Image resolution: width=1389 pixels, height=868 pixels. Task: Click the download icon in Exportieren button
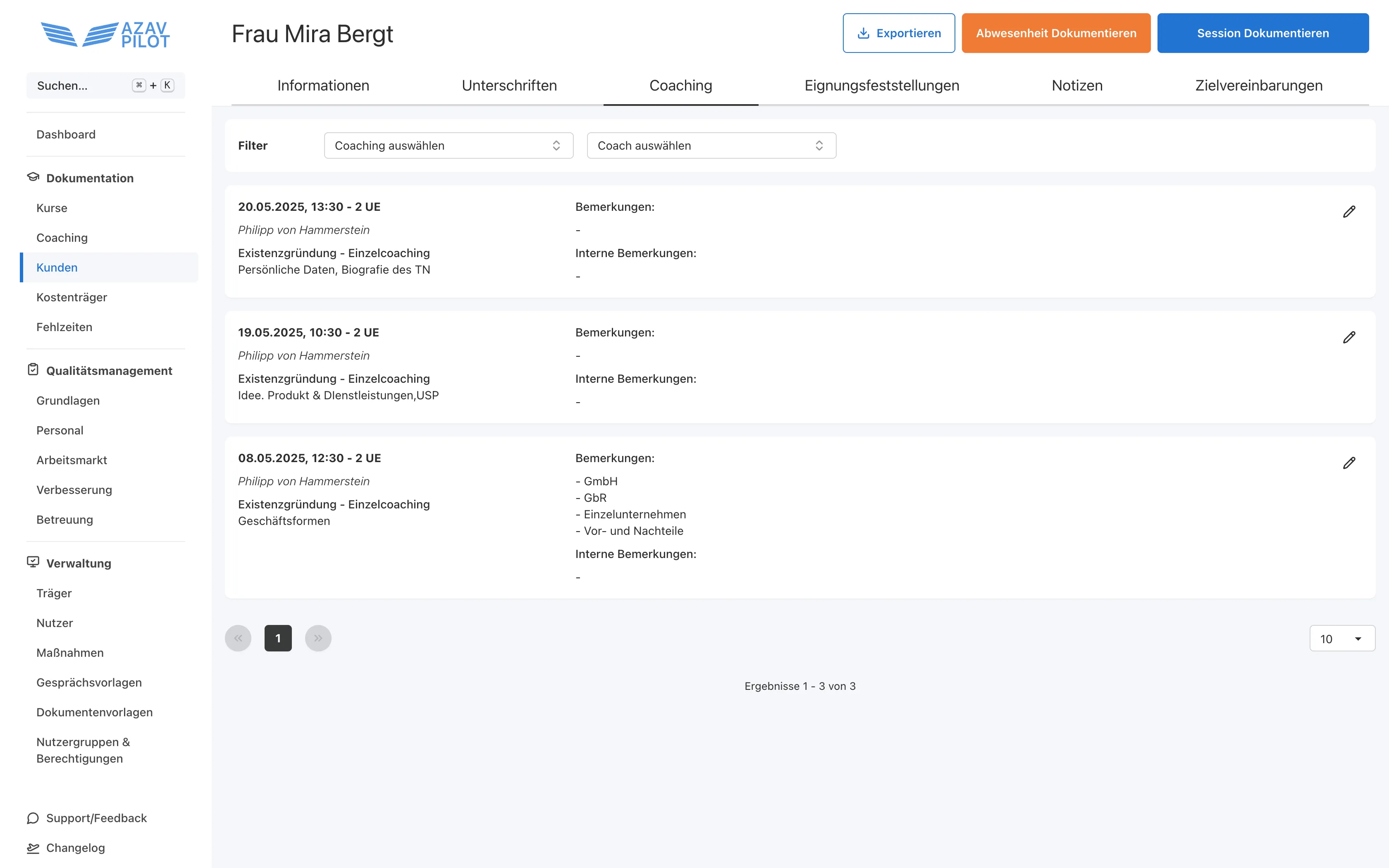pyautogui.click(x=863, y=33)
